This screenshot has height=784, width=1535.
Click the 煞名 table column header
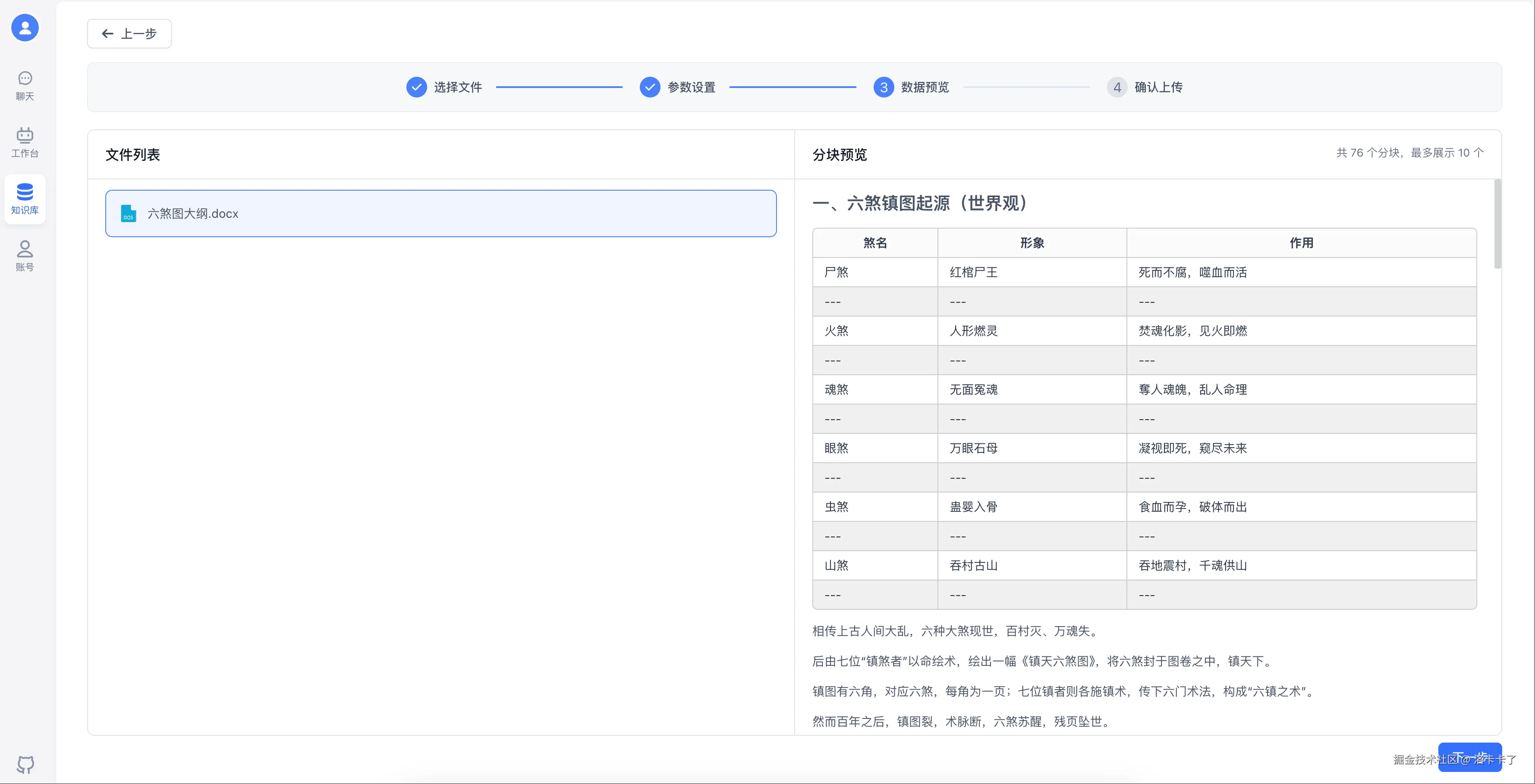pos(875,243)
